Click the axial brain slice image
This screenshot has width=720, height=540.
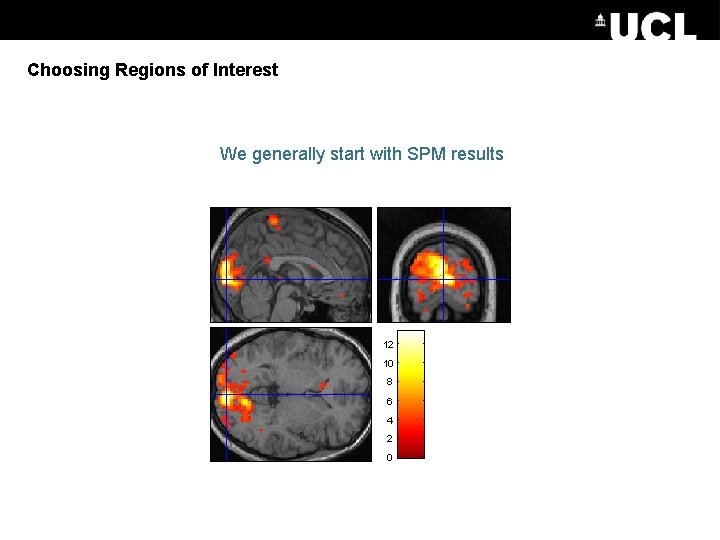(x=291, y=394)
